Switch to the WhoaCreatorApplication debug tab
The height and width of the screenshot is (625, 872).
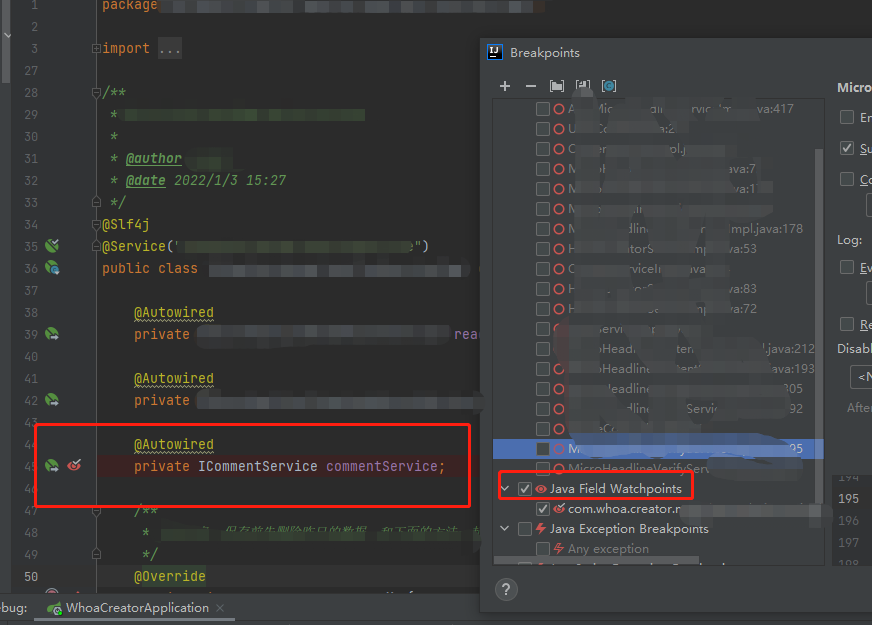(134, 608)
